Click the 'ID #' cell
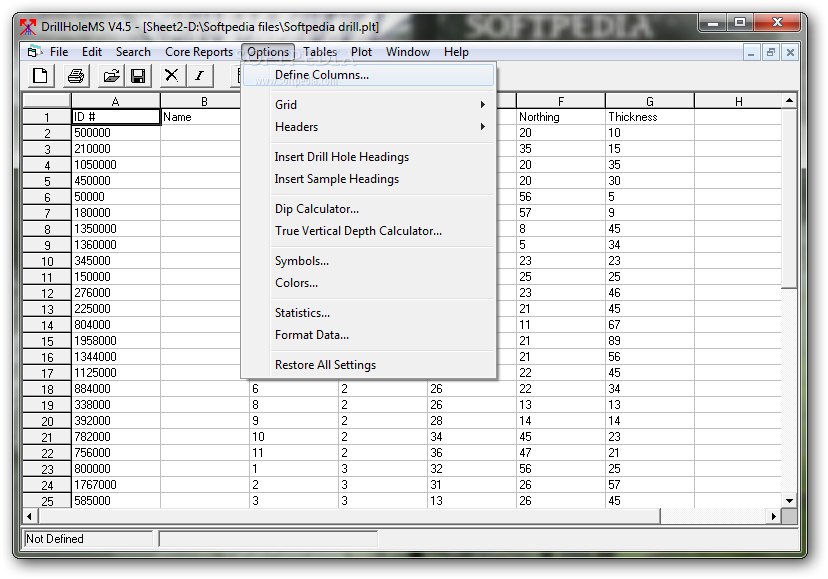Viewport: 828px width, 579px height. point(116,117)
